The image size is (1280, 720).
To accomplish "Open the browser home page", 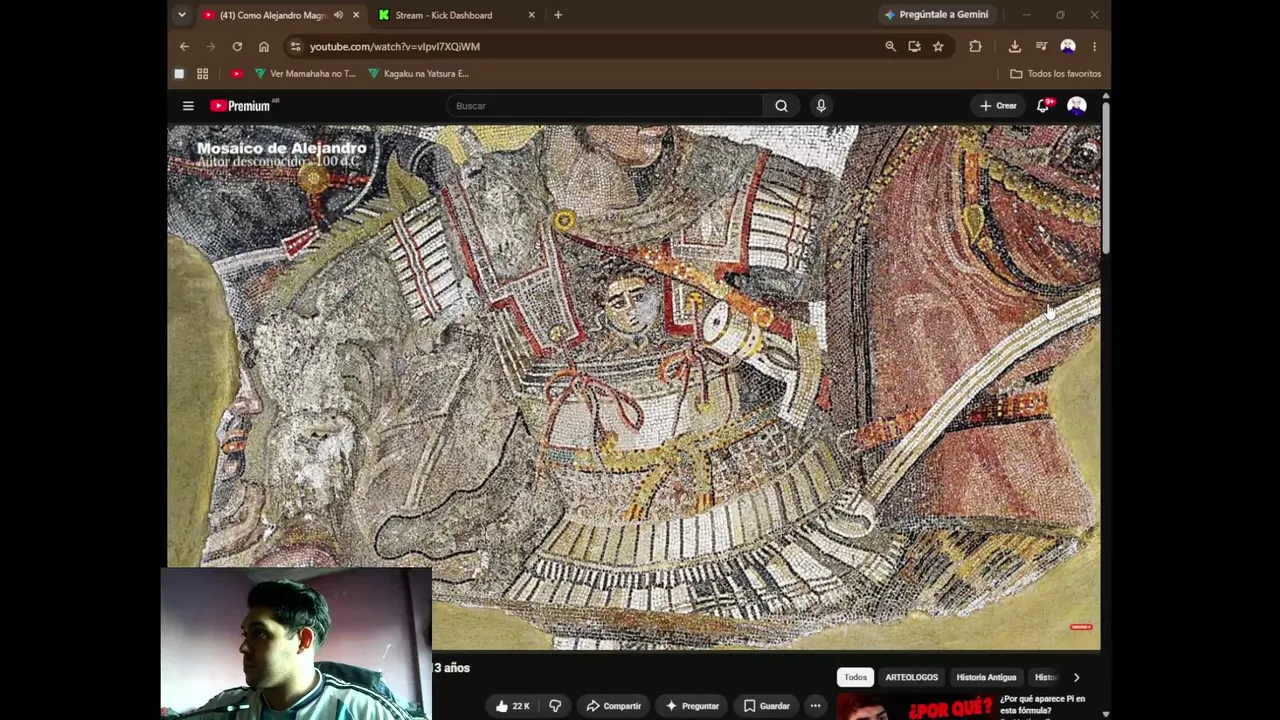I will (264, 46).
